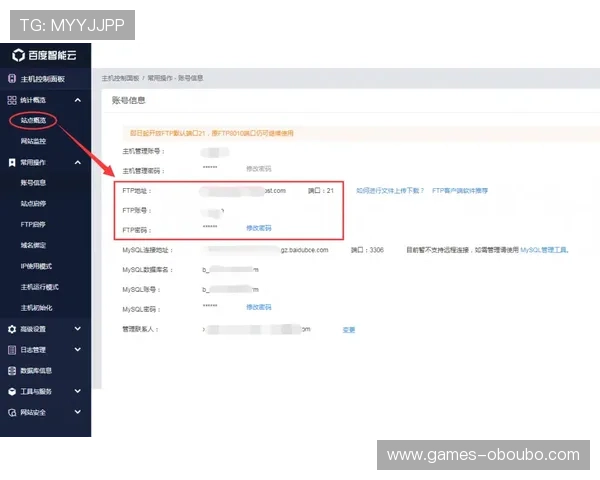Viewport: 600px width, 480px height.
Task: Click 修改密码 next to 主机管理密码
Action: click(259, 169)
